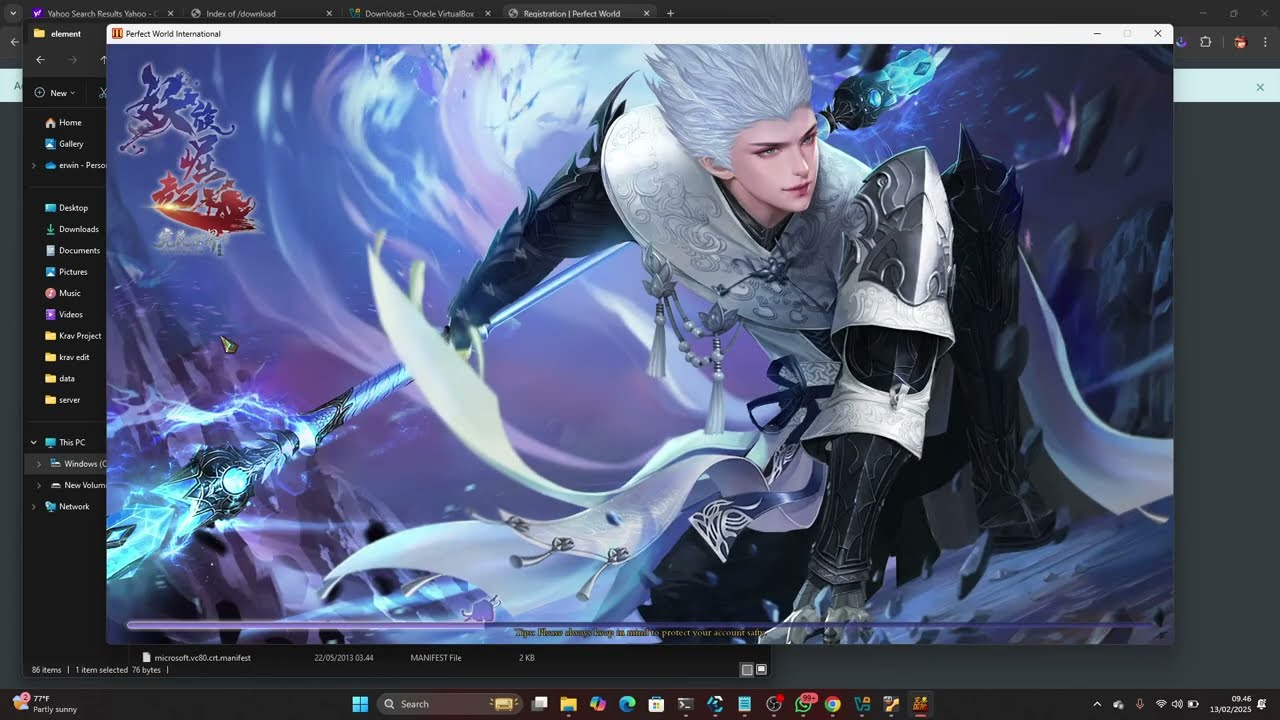Viewport: 1280px width, 720px height.
Task: Open WhatsApp from the taskbar
Action: point(803,704)
